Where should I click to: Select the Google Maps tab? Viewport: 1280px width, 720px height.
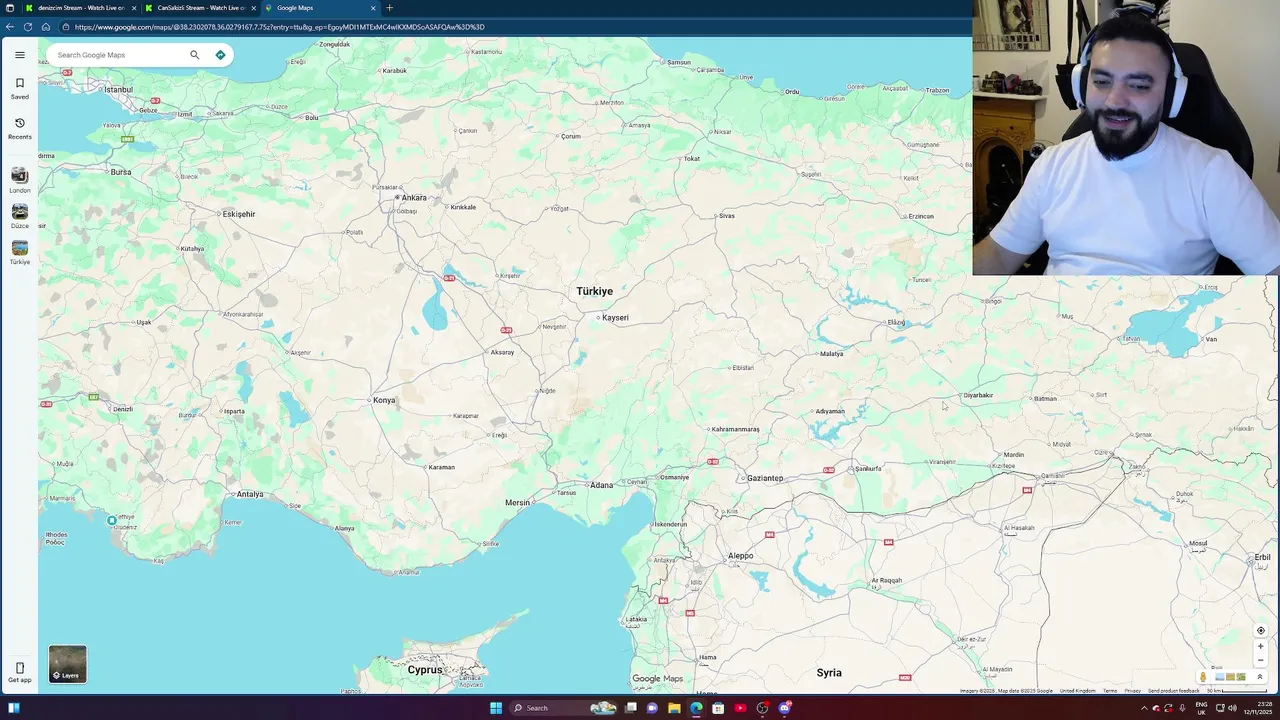point(320,8)
